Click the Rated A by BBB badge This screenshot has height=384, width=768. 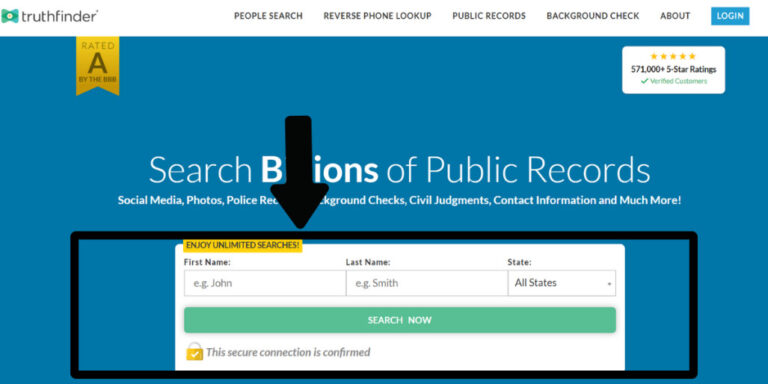click(97, 65)
